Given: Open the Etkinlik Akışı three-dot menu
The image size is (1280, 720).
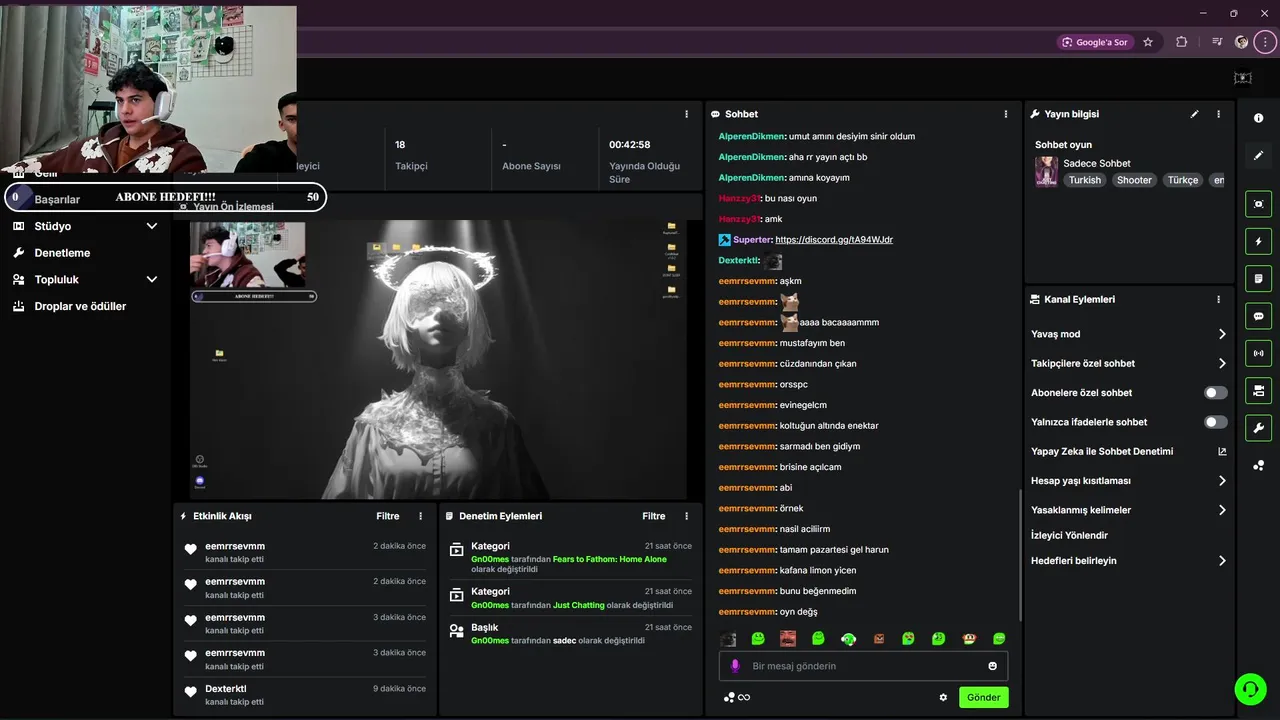Looking at the screenshot, I should [x=420, y=516].
